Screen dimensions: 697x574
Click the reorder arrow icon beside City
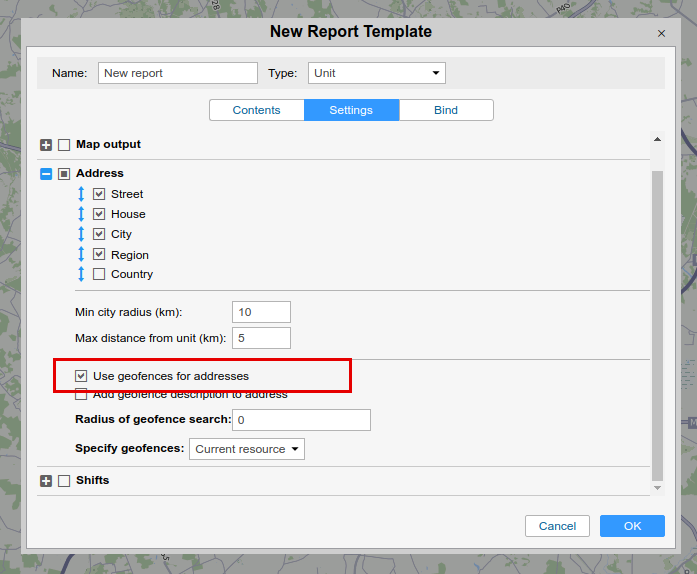tap(81, 234)
